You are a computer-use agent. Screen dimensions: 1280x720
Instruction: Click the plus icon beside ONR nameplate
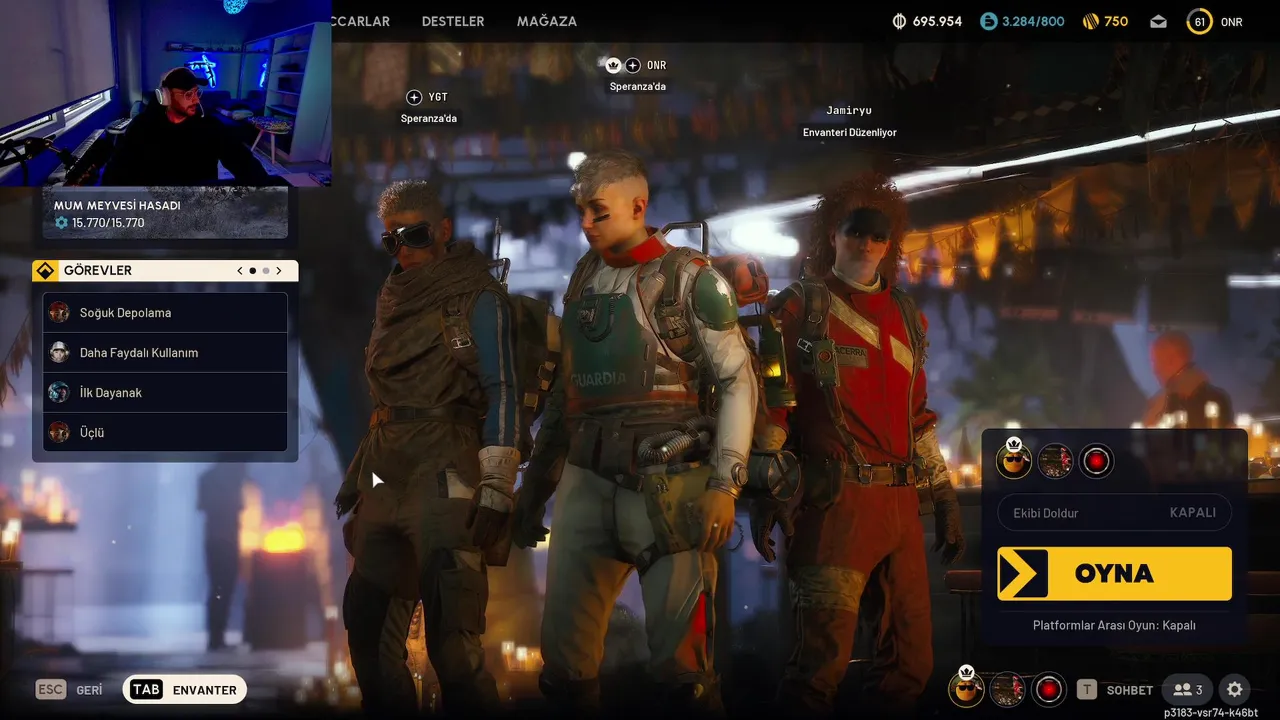633,65
